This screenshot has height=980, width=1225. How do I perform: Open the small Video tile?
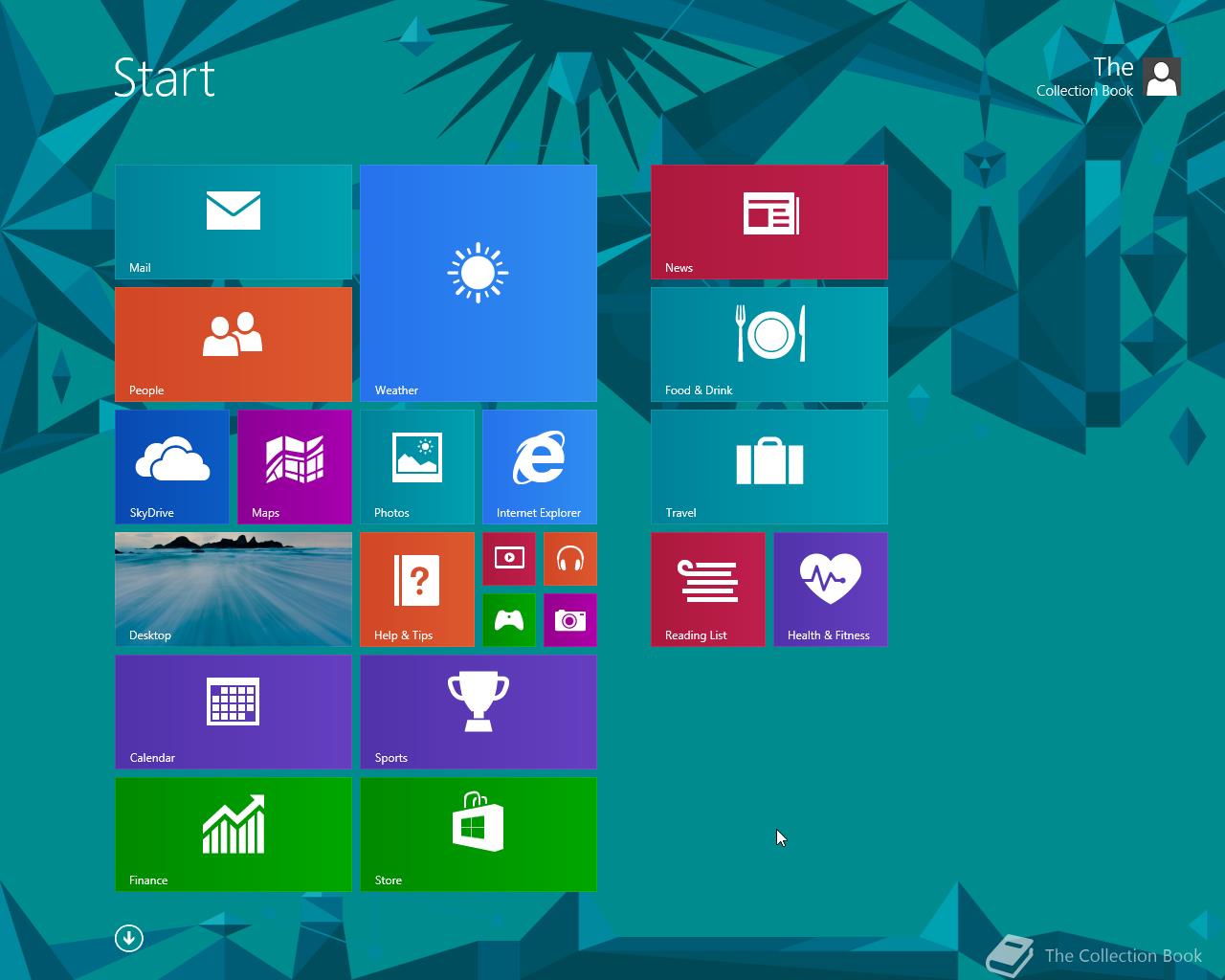(509, 559)
